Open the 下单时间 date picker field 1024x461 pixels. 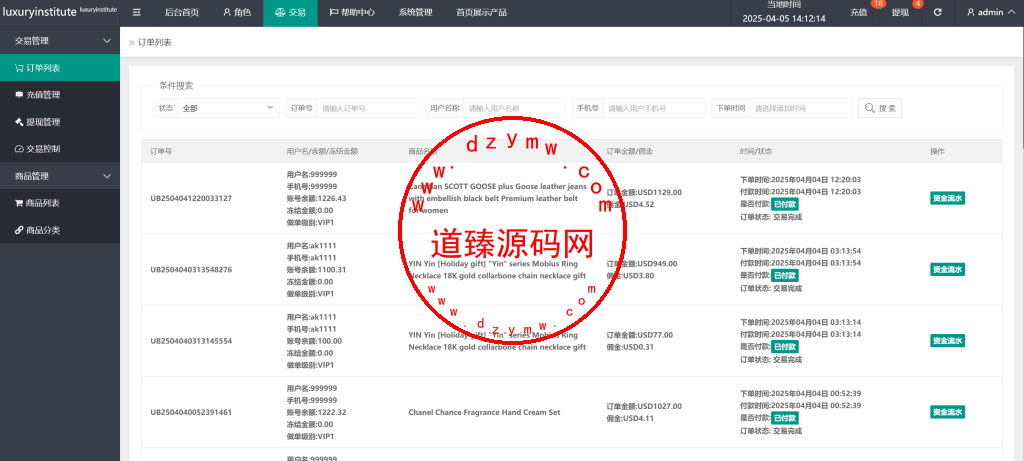(801, 108)
